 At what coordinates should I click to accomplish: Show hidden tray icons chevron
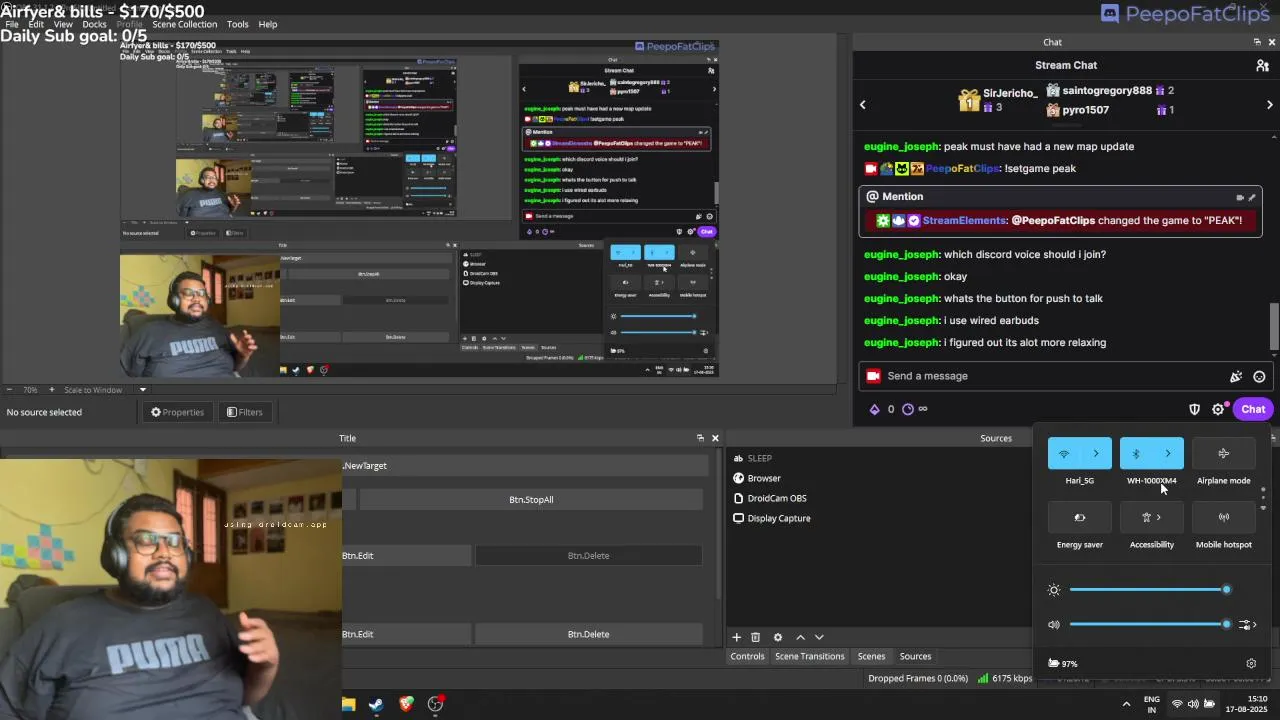[1126, 704]
